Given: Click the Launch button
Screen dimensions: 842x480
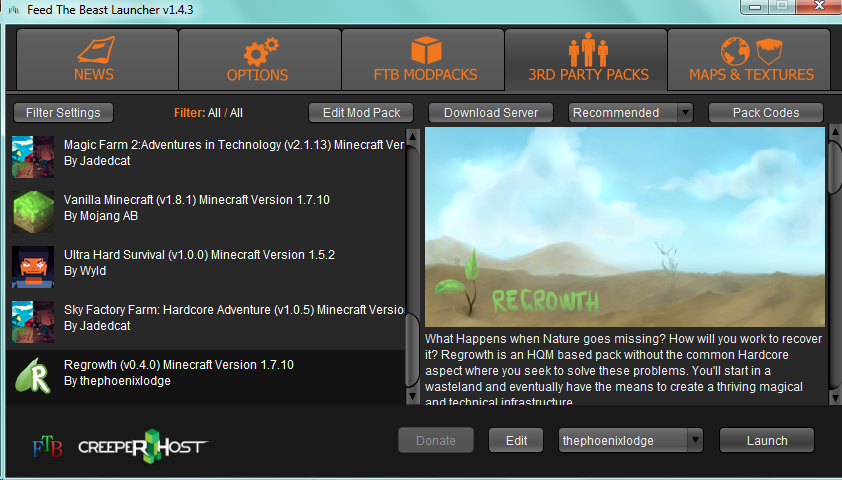Looking at the screenshot, I should tap(767, 441).
